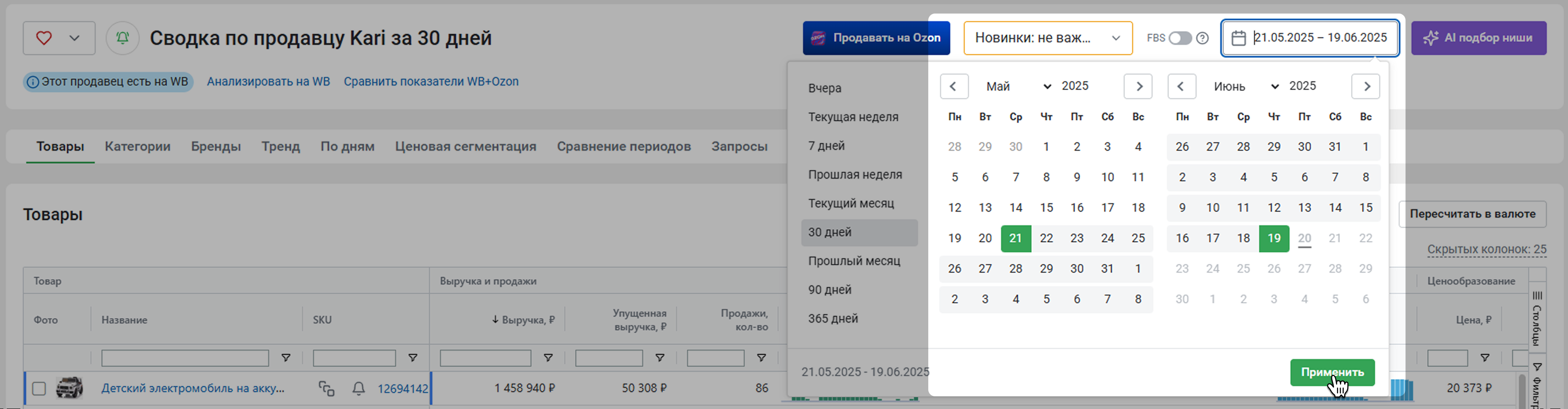Go to next month in June calendar
1568x409 pixels.
click(x=1365, y=86)
